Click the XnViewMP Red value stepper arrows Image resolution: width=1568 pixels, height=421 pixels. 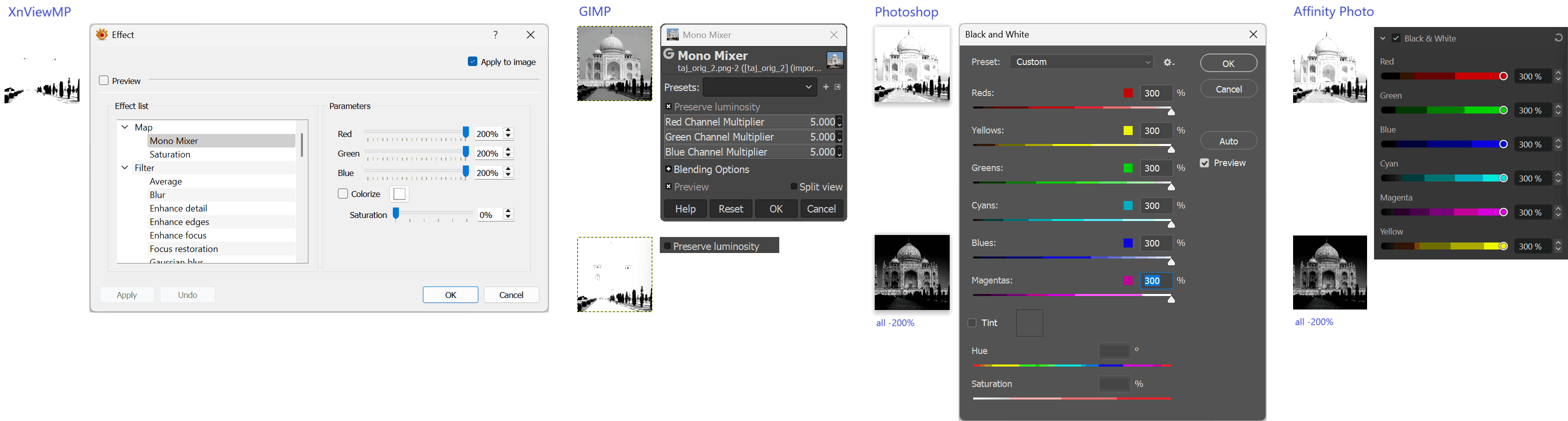509,133
